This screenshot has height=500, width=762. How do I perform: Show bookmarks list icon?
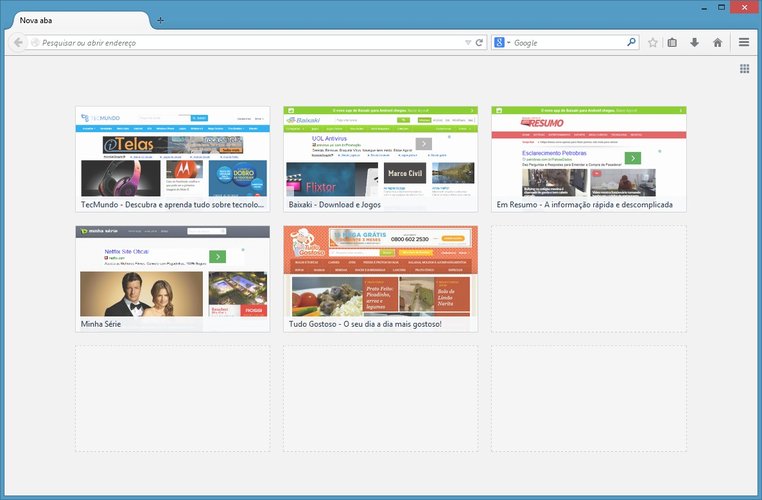click(672, 43)
